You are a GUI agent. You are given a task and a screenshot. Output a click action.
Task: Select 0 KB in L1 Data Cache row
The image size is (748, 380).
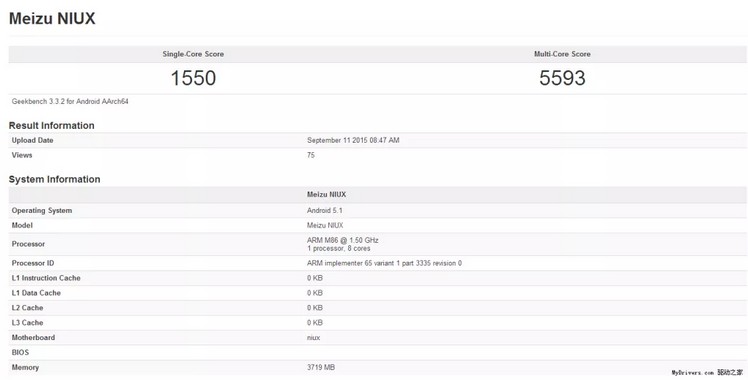tap(315, 293)
